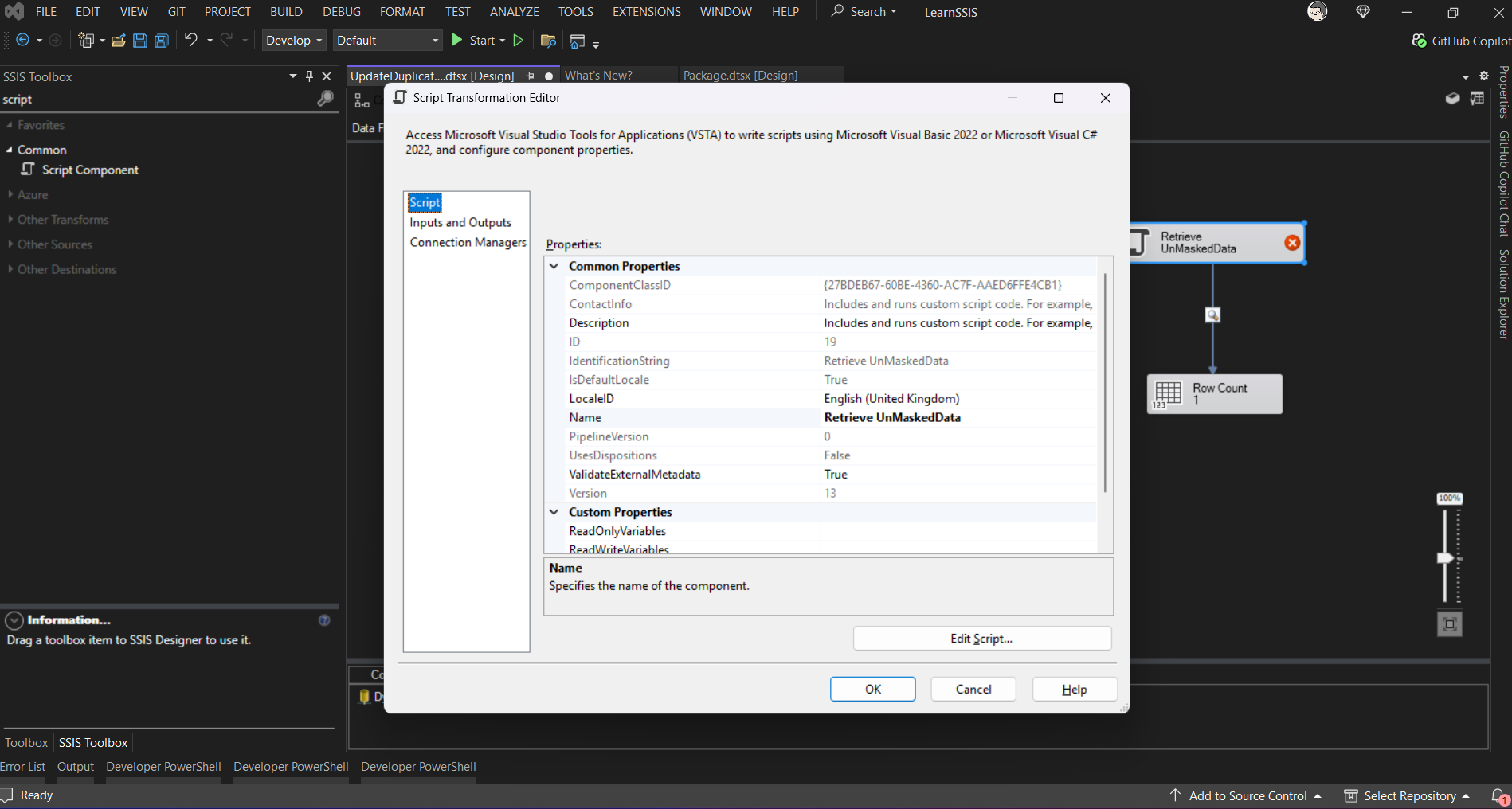Expand the Other Sources toolbox group

10,244
